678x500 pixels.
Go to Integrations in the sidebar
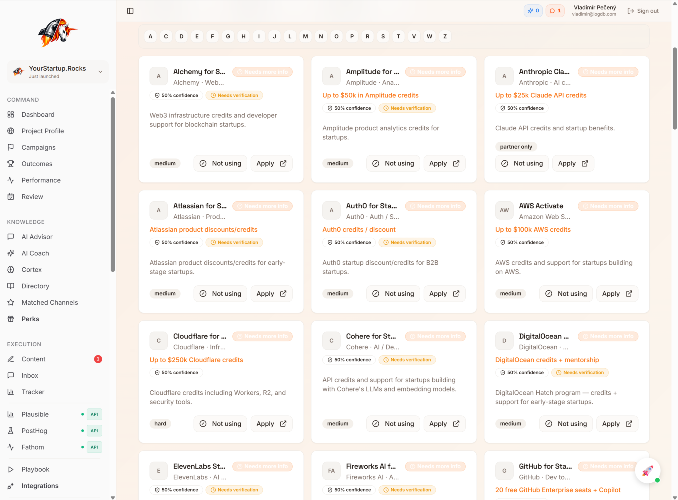pyautogui.click(x=40, y=486)
